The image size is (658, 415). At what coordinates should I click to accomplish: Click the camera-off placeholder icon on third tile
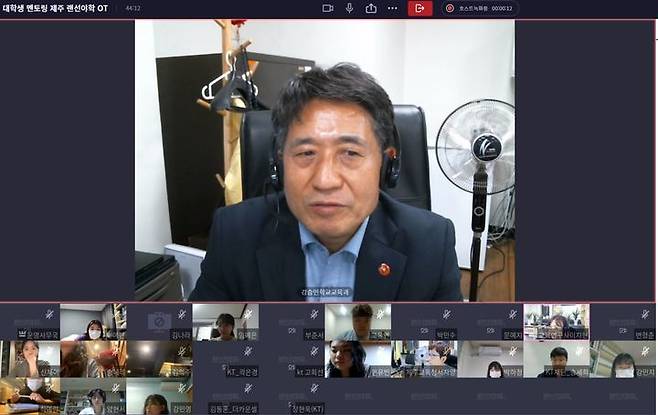tap(159, 322)
